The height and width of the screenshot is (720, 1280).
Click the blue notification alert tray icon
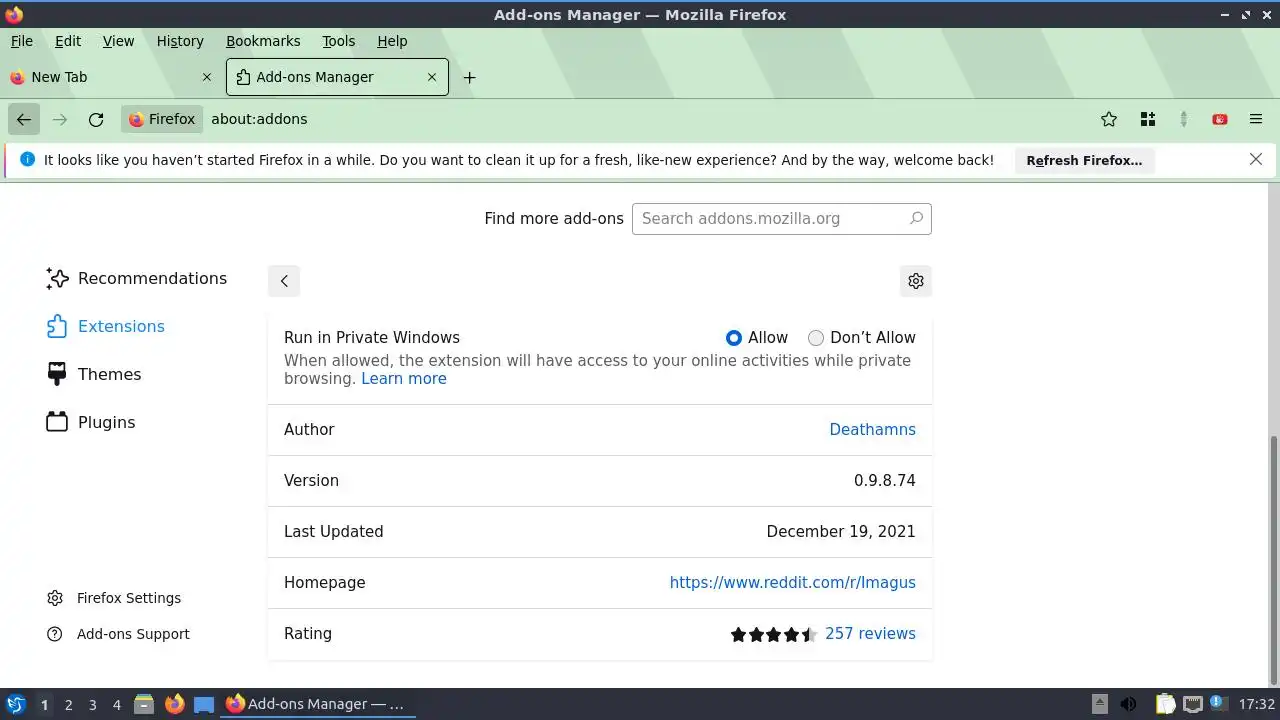(1218, 704)
